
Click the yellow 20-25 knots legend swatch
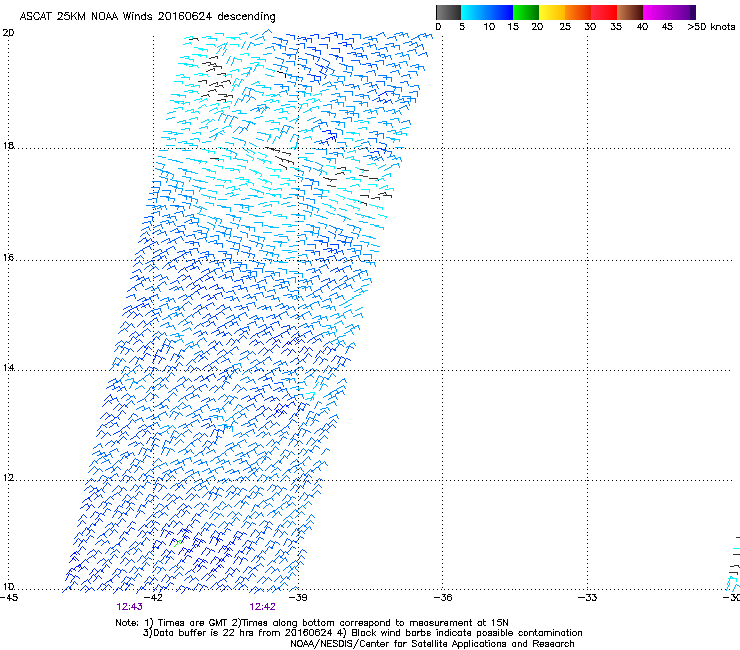point(552,12)
